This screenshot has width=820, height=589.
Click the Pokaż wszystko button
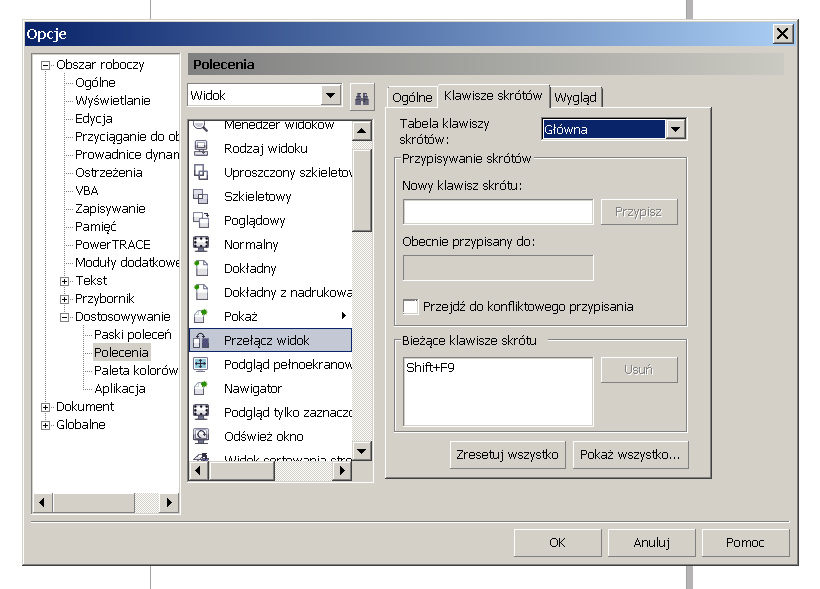pos(630,455)
